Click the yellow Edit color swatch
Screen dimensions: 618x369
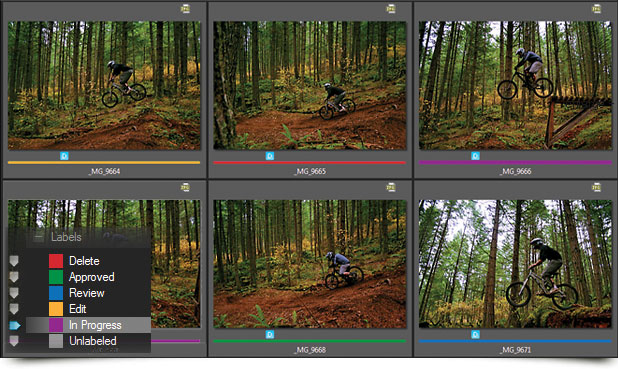(x=56, y=309)
